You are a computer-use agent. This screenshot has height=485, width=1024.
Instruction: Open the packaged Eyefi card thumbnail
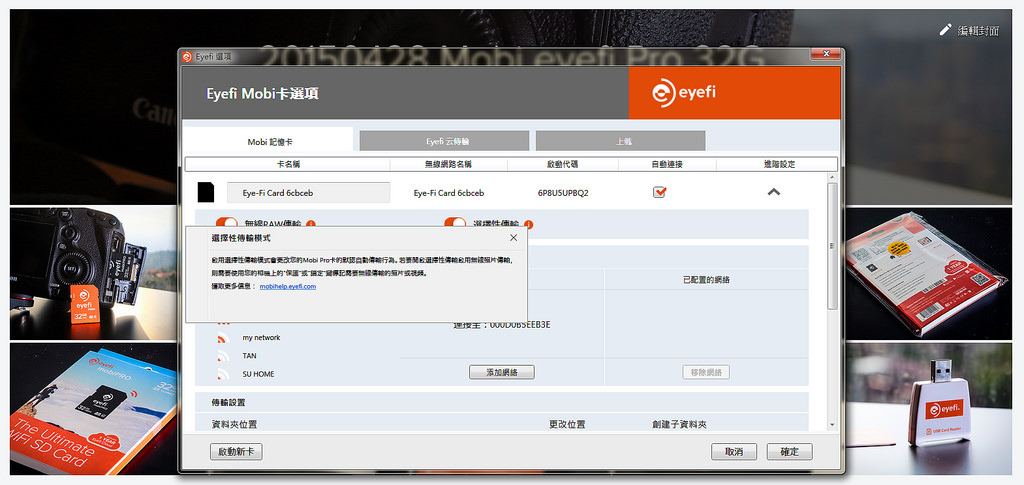(x=928, y=274)
